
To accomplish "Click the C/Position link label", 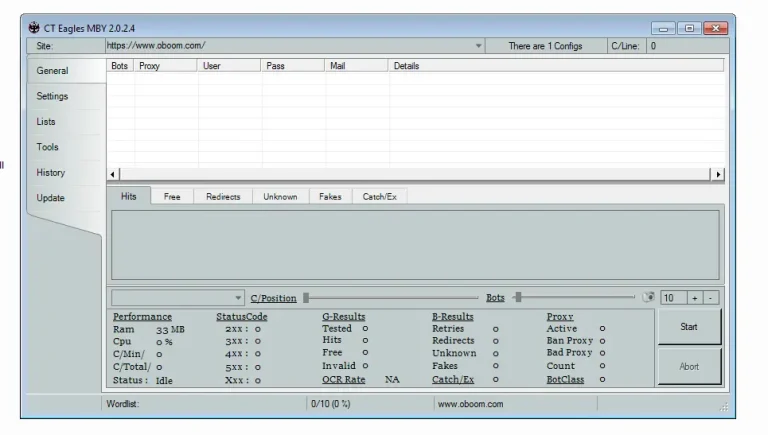I will (273, 298).
